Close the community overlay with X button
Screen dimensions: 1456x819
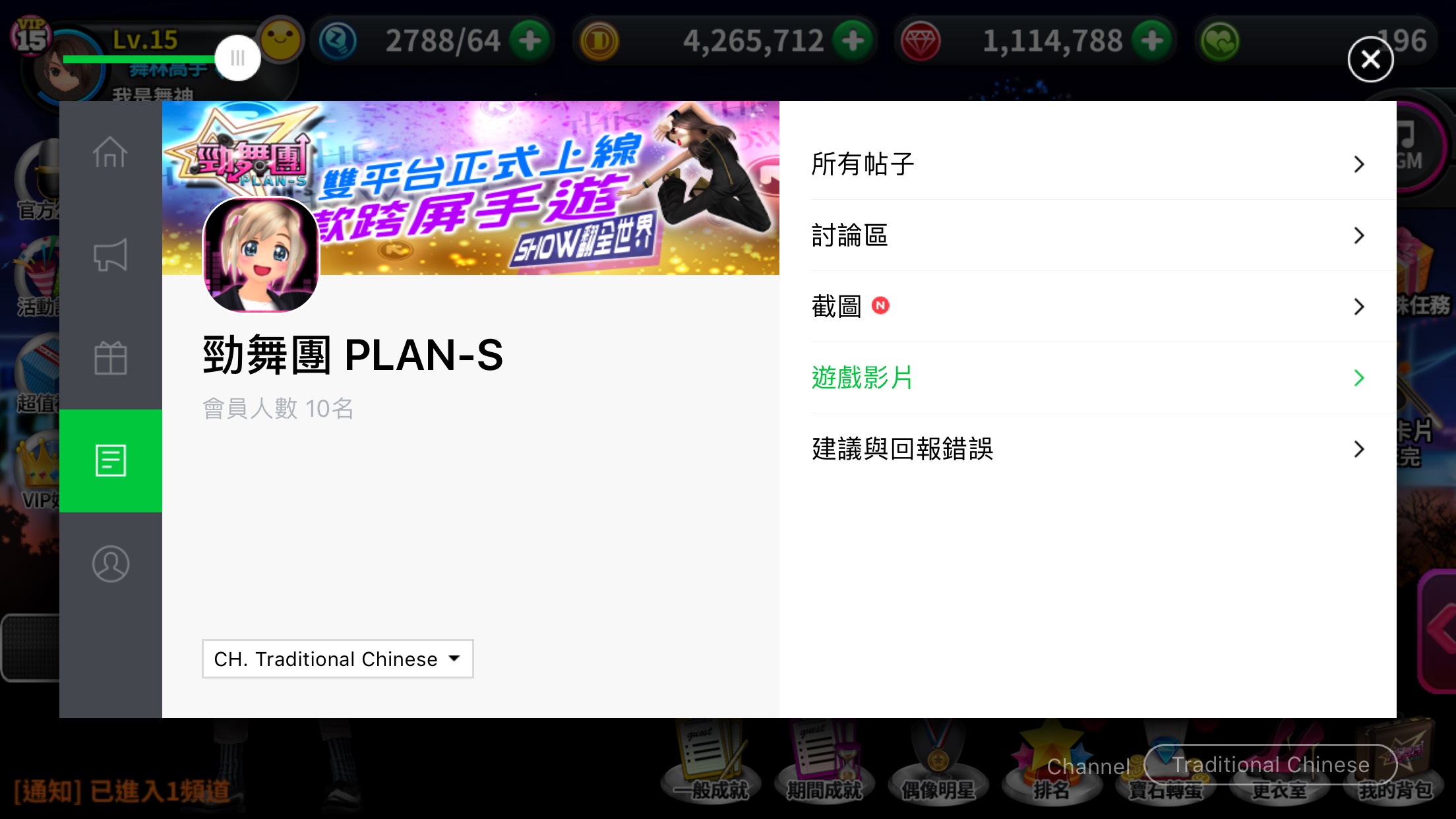pos(1371,59)
